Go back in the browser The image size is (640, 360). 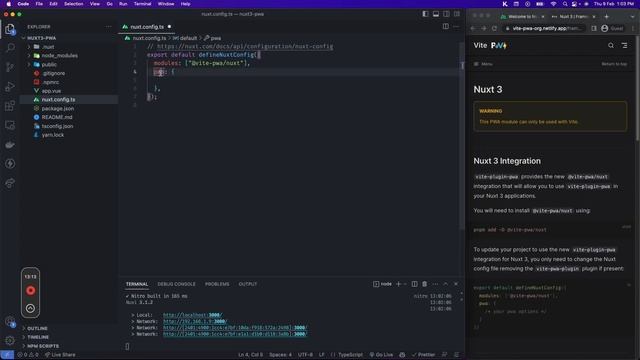[x=473, y=29]
